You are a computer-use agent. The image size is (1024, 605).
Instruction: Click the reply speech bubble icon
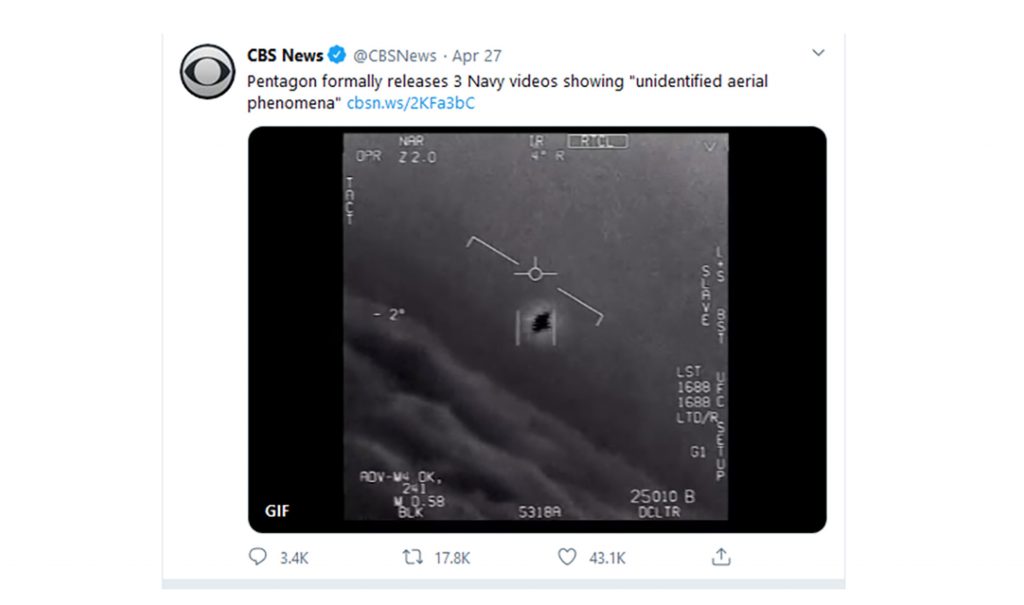coord(258,558)
